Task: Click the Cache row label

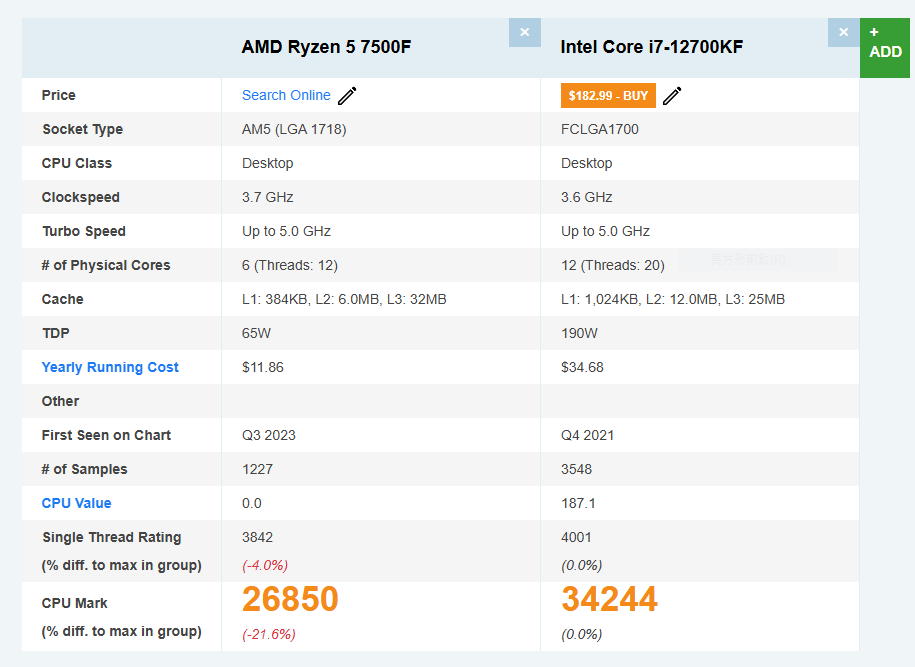Action: 62,299
